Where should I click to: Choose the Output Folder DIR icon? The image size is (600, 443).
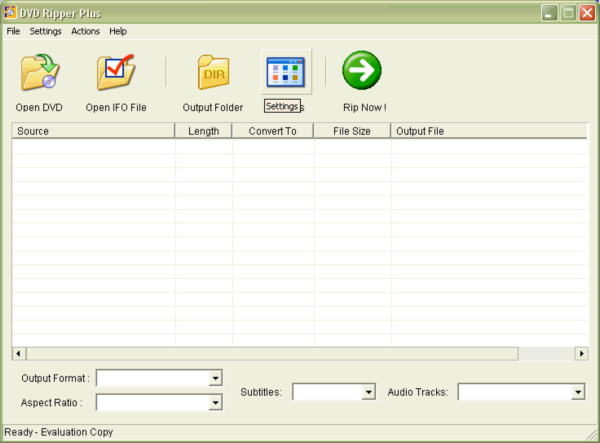pos(213,73)
